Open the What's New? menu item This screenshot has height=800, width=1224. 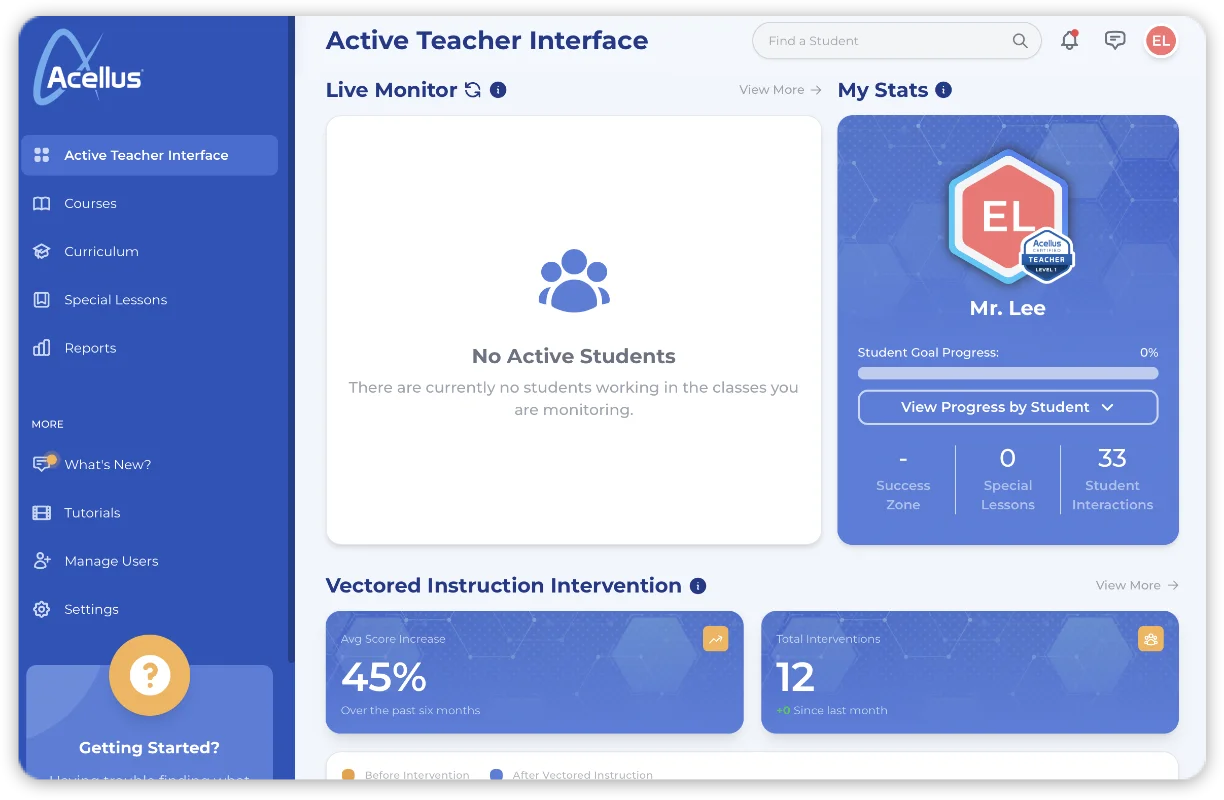coord(149,464)
